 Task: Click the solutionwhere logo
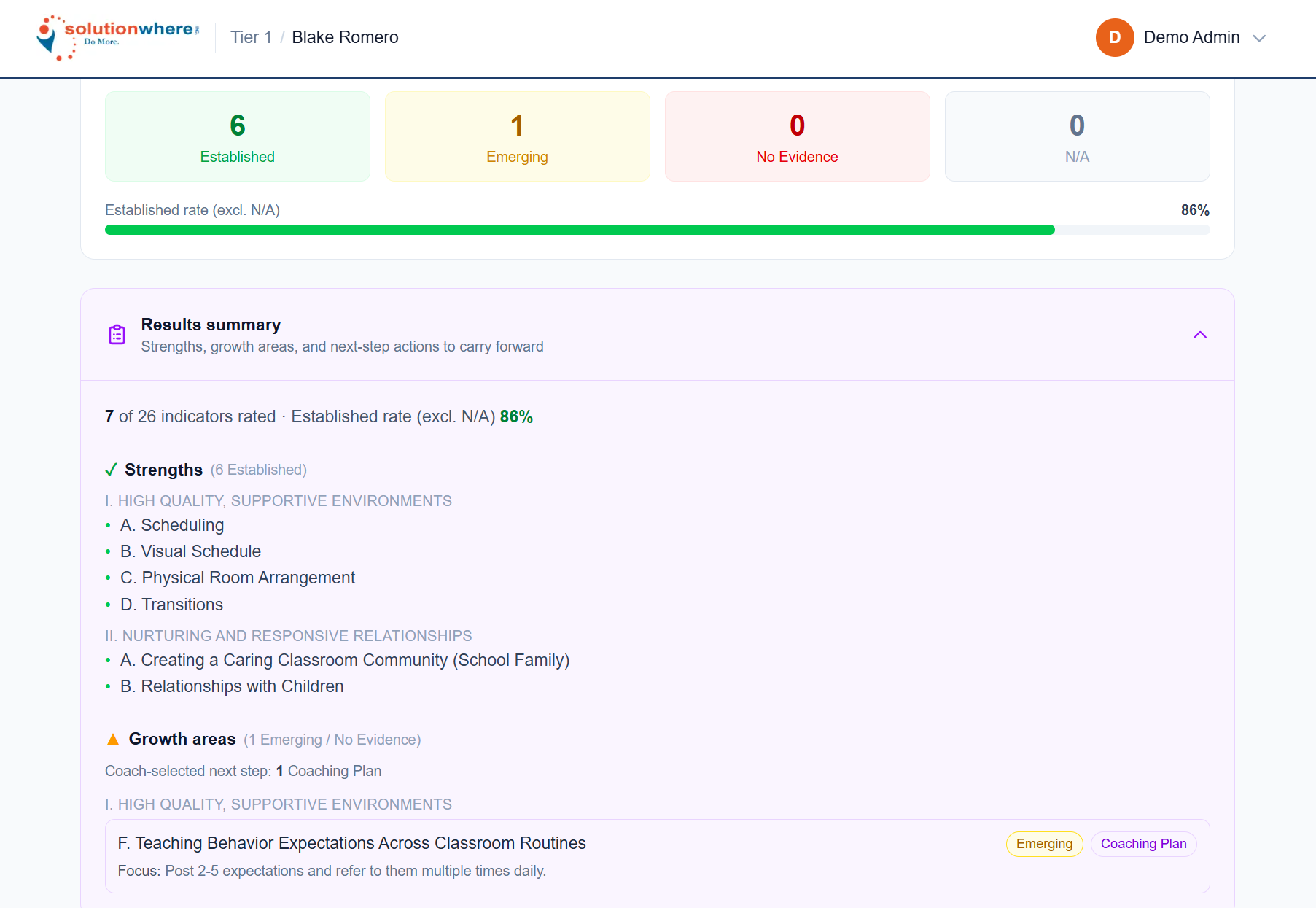(117, 37)
